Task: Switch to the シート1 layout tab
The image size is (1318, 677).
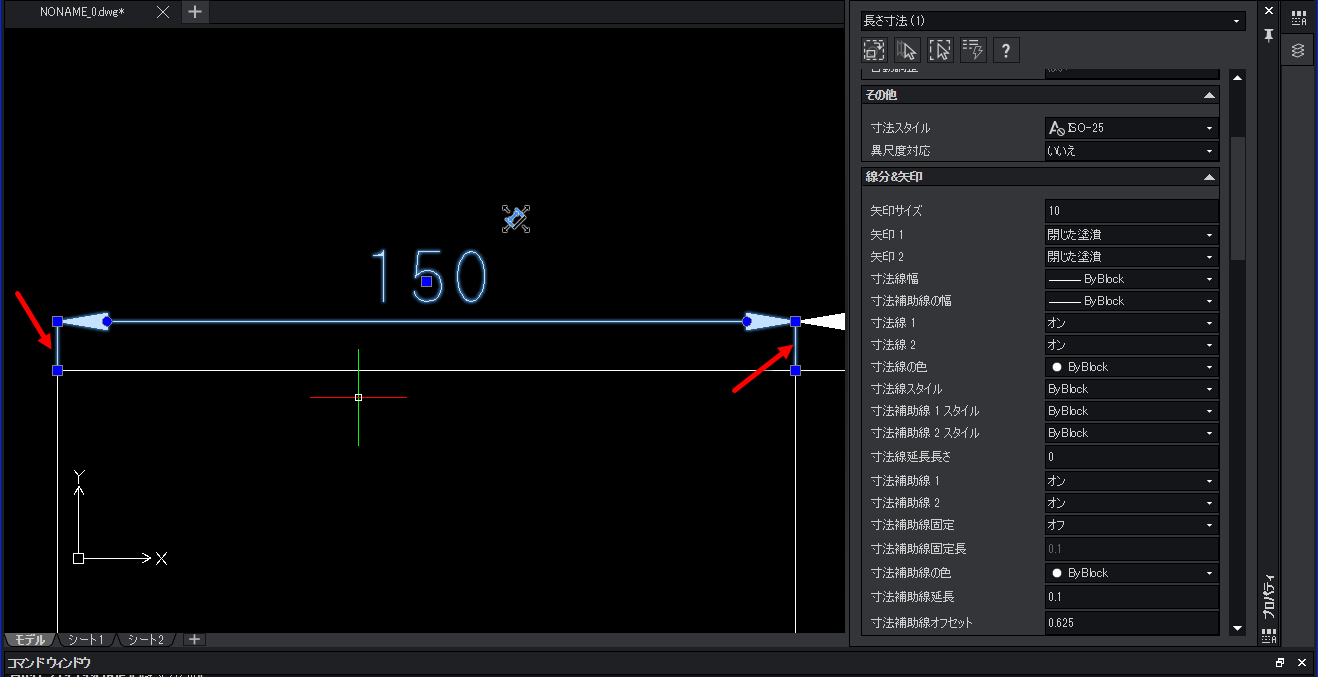Action: 86,640
